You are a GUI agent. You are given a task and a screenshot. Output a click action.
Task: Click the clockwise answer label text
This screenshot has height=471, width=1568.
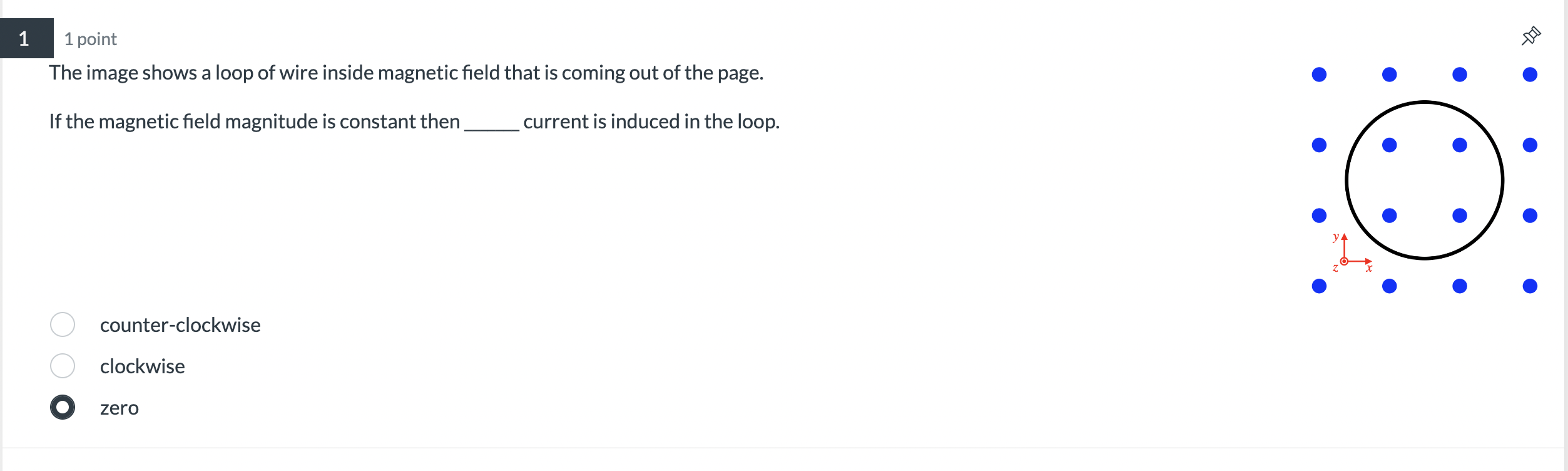143,366
